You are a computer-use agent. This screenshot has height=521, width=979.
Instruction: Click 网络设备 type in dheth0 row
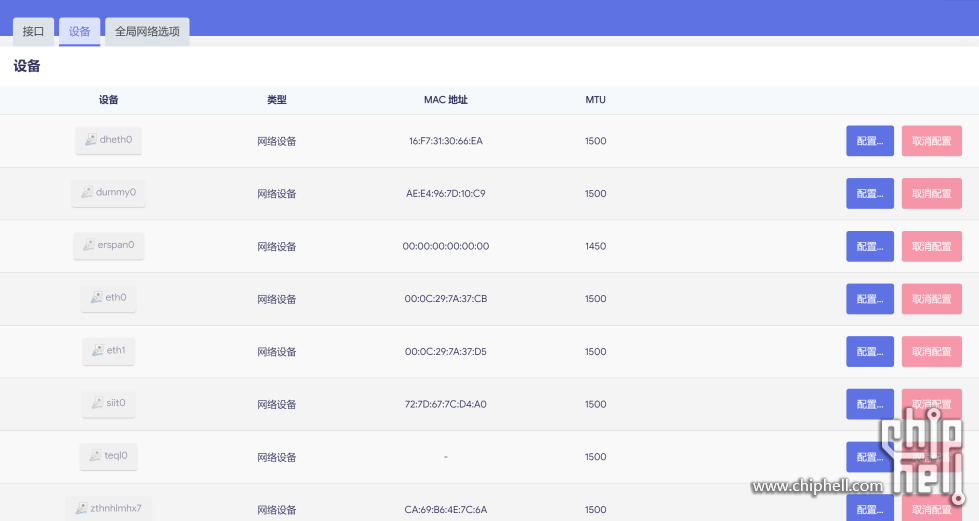pos(277,141)
